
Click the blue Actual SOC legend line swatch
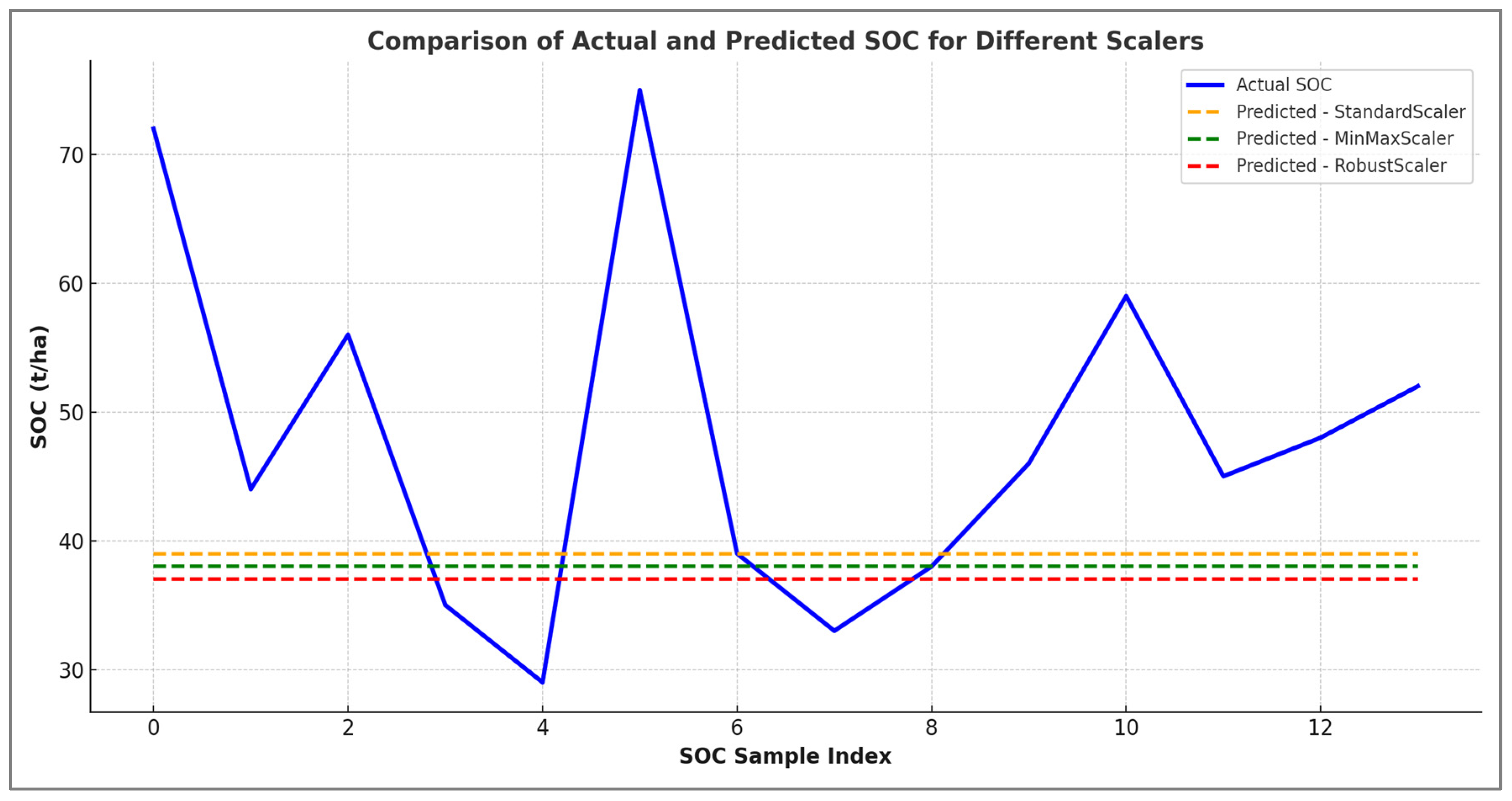click(x=1205, y=85)
